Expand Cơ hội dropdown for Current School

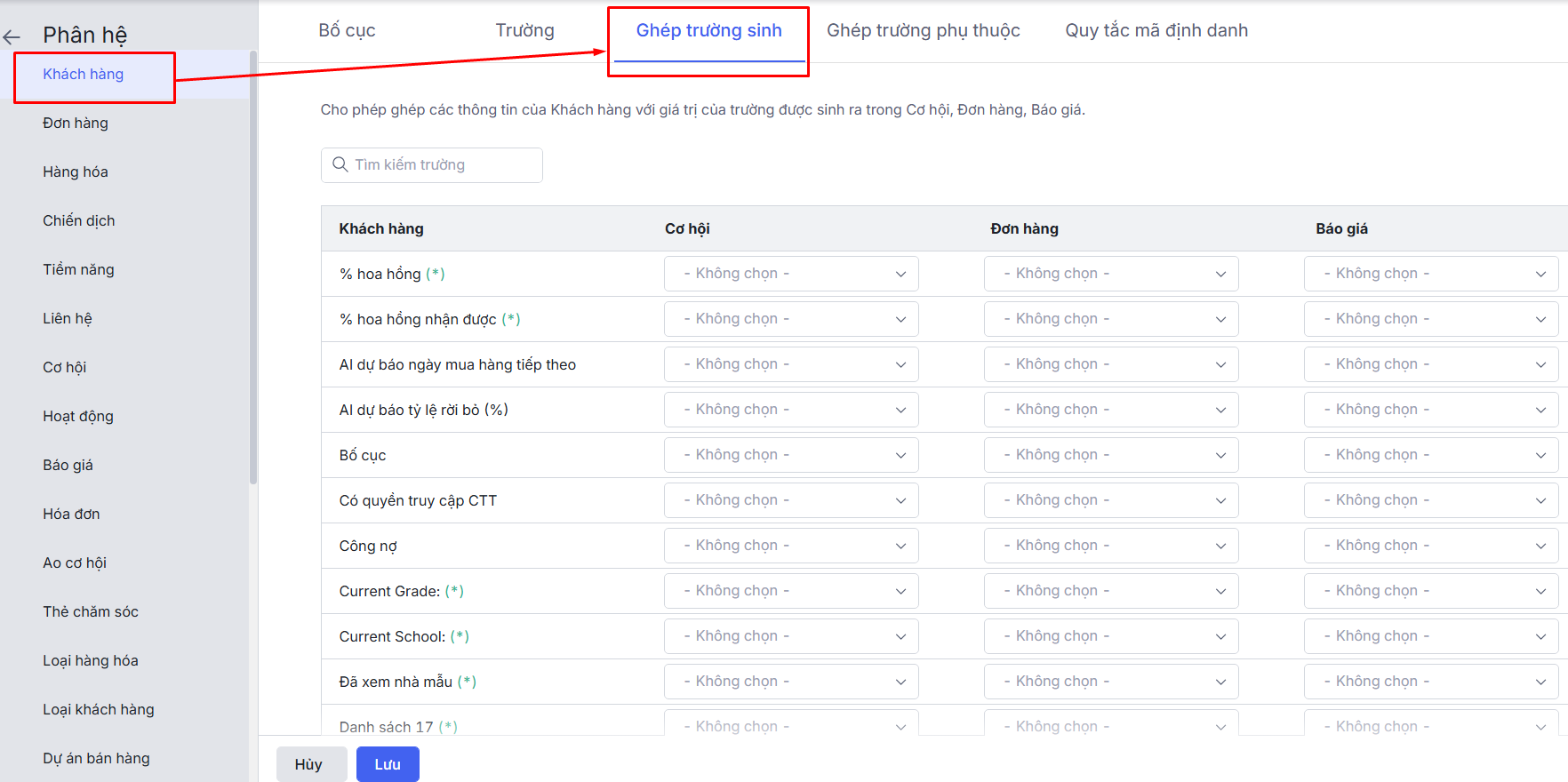tap(790, 636)
